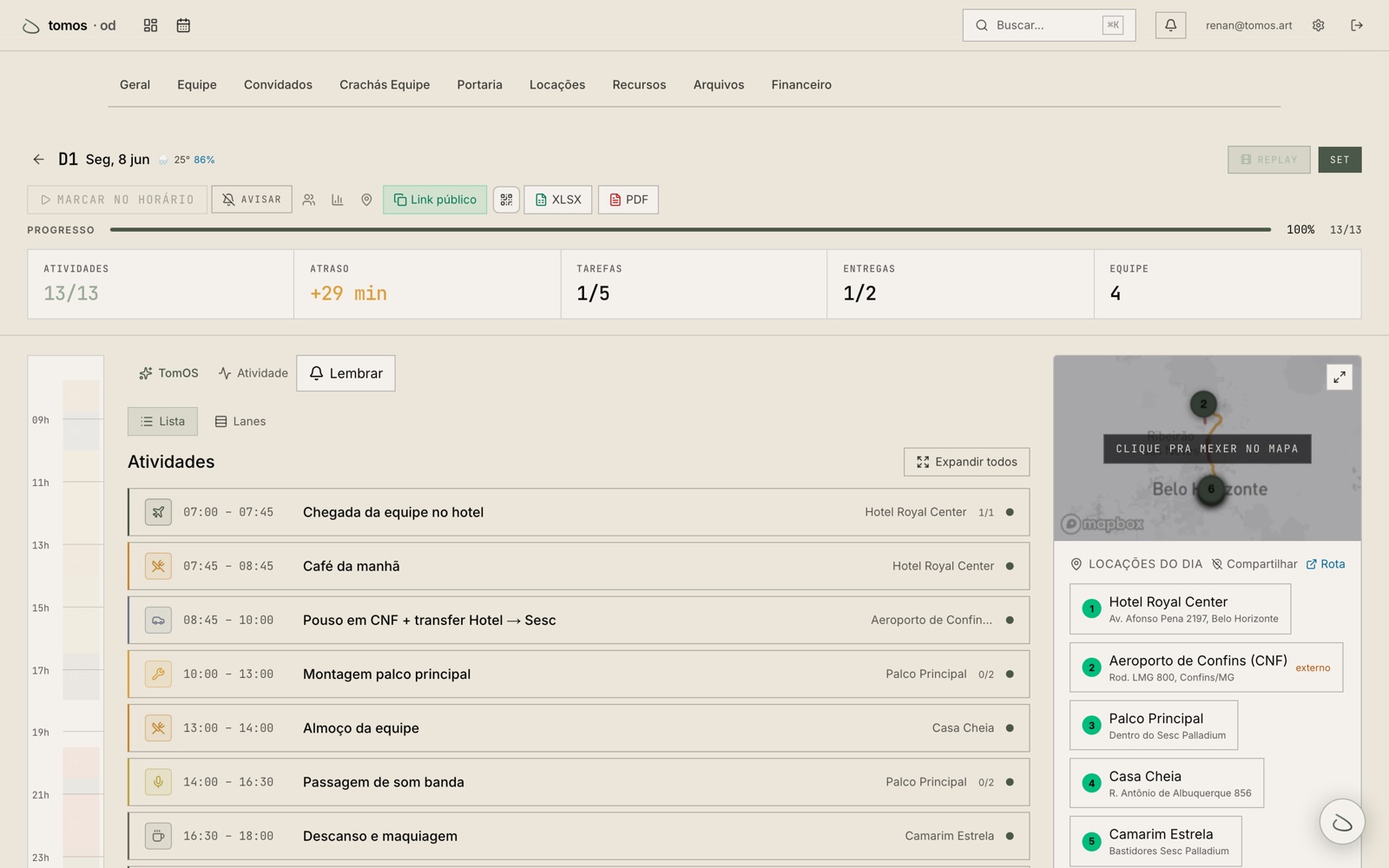The image size is (1389, 868).
Task: Expand the Pouso em CNF activity row
Action: [x=578, y=620]
